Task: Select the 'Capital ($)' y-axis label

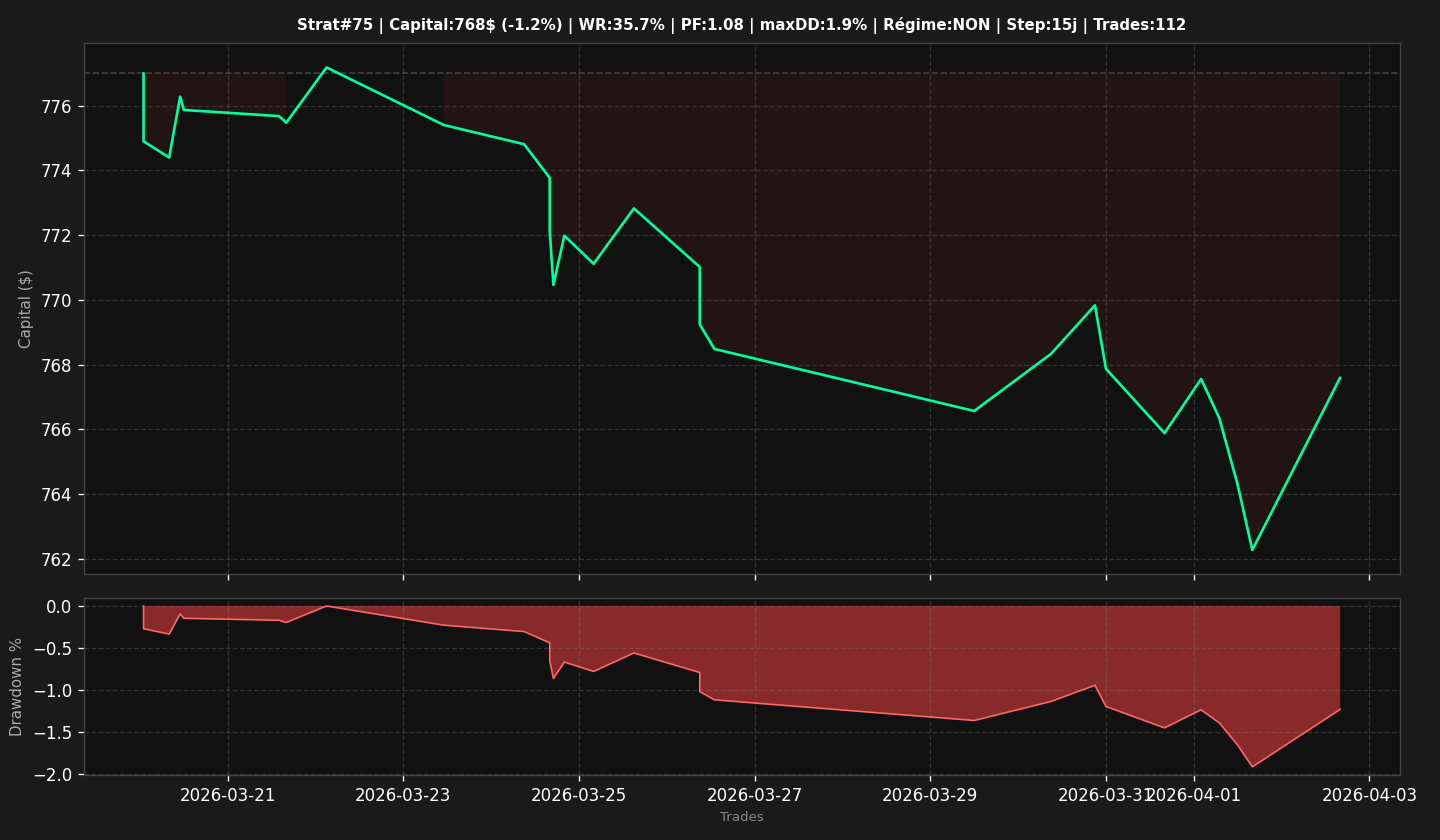Action: (26, 309)
